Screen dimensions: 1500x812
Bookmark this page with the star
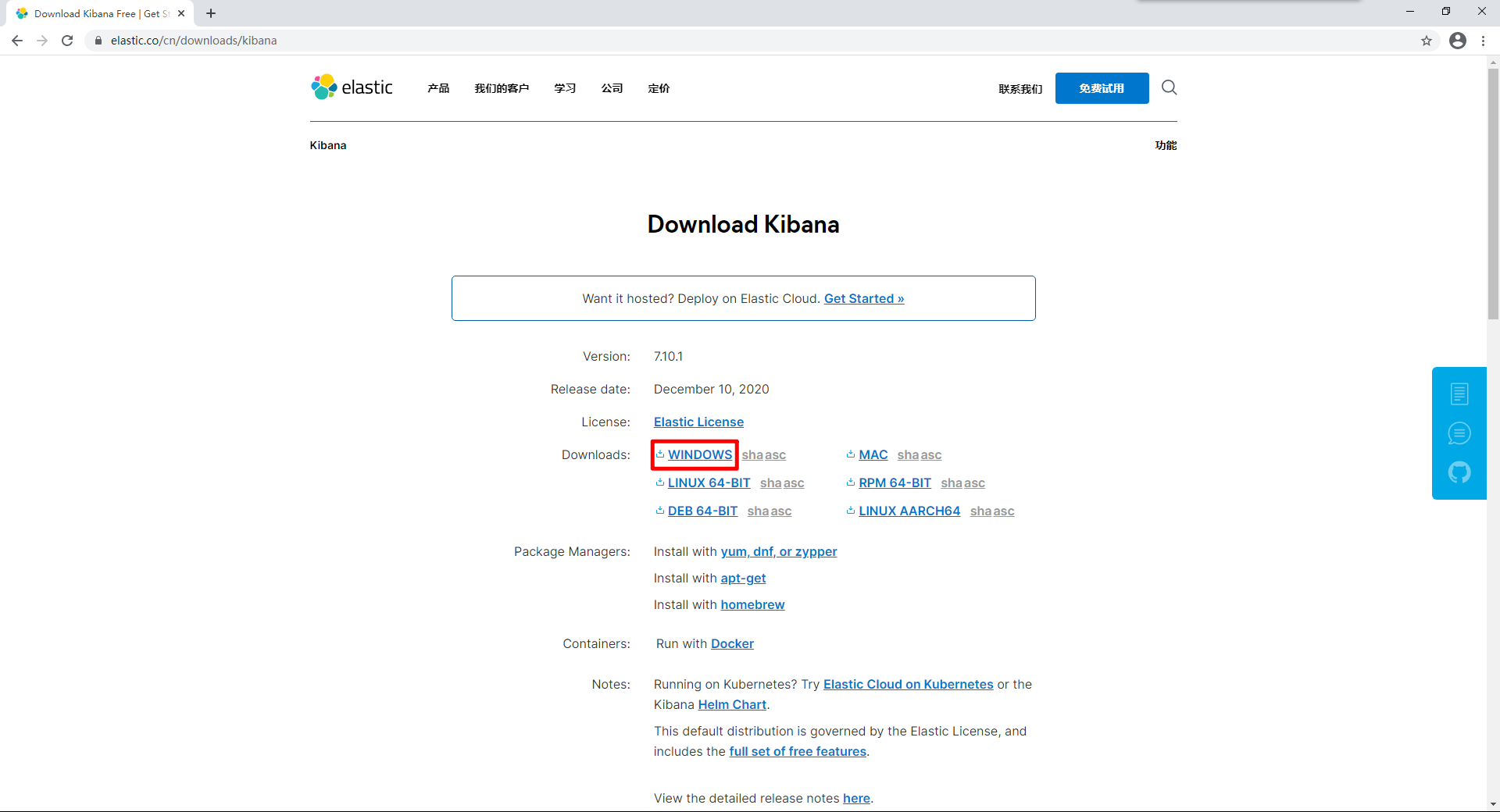[1427, 41]
